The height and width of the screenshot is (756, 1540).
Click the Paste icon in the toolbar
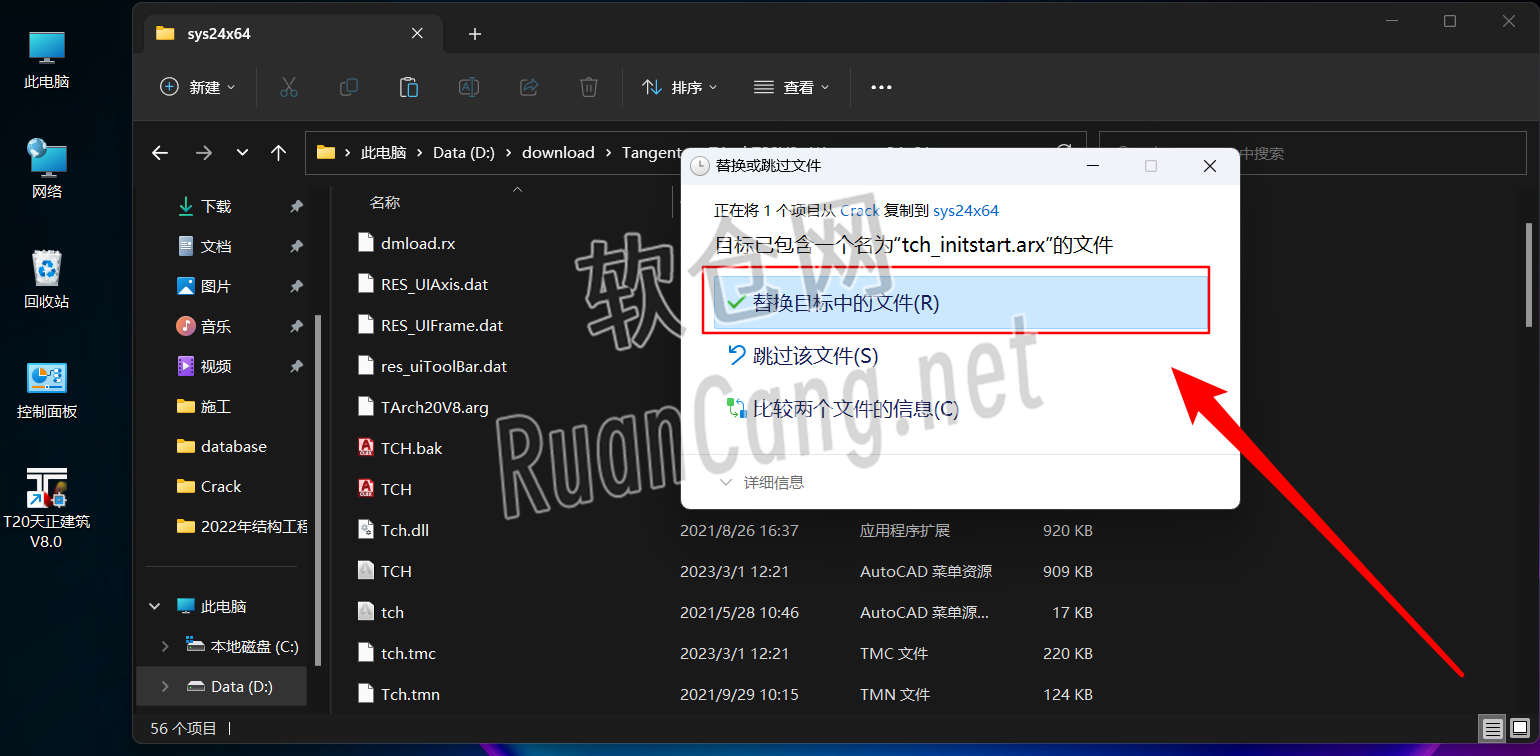tap(408, 87)
